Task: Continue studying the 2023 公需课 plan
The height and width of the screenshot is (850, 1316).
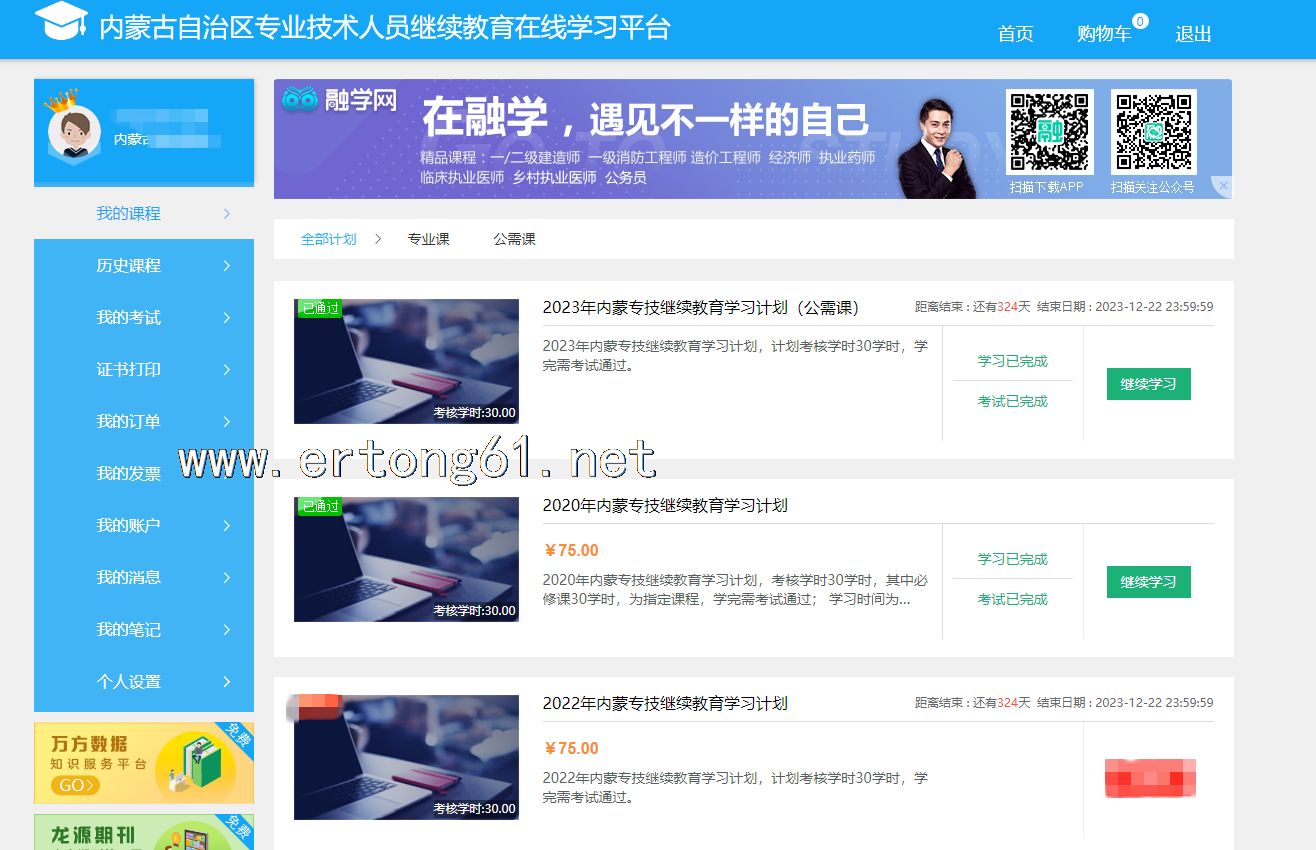Action: (x=1148, y=384)
